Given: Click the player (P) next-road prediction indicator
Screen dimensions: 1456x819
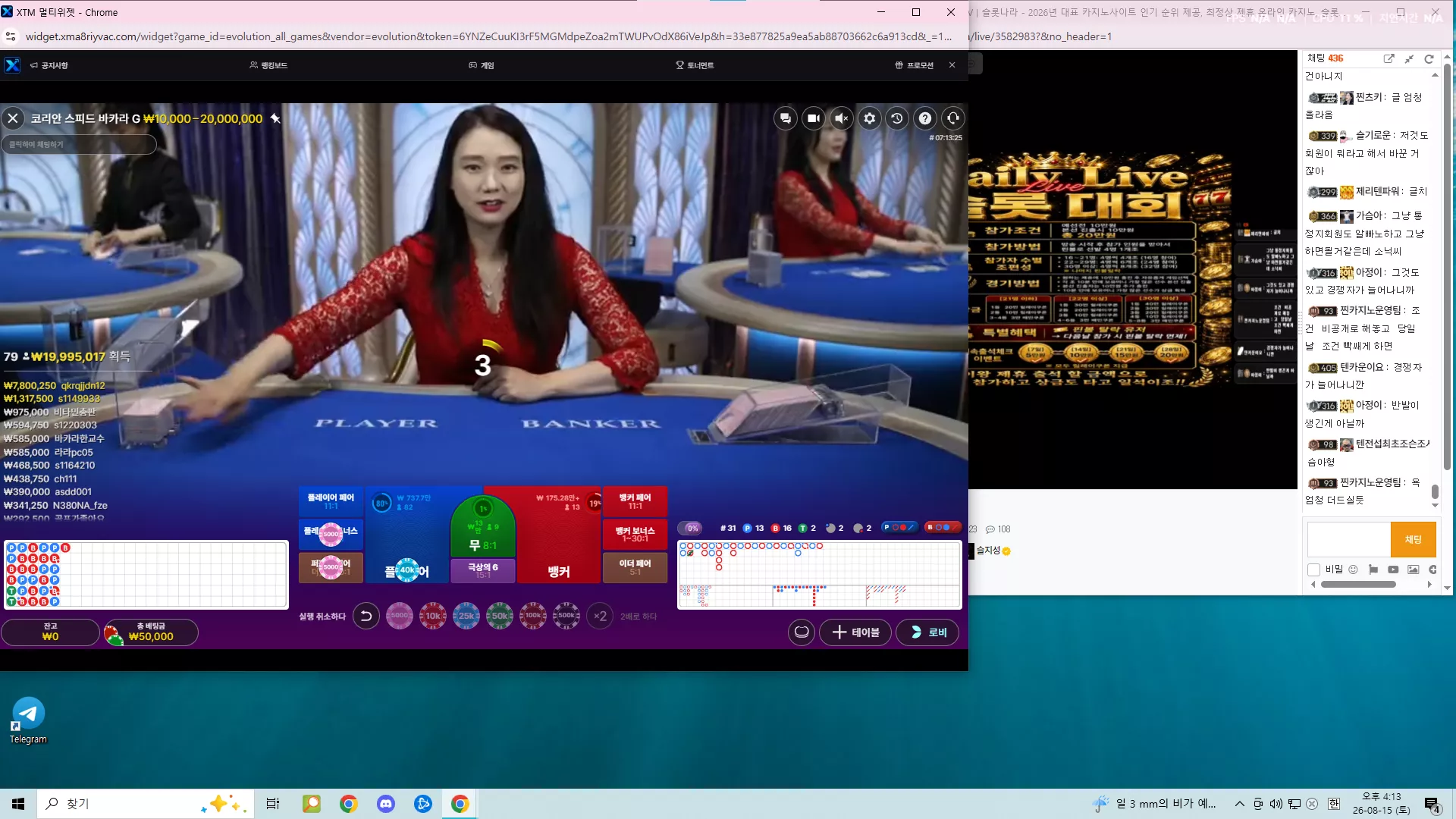Looking at the screenshot, I should pyautogui.click(x=899, y=527).
